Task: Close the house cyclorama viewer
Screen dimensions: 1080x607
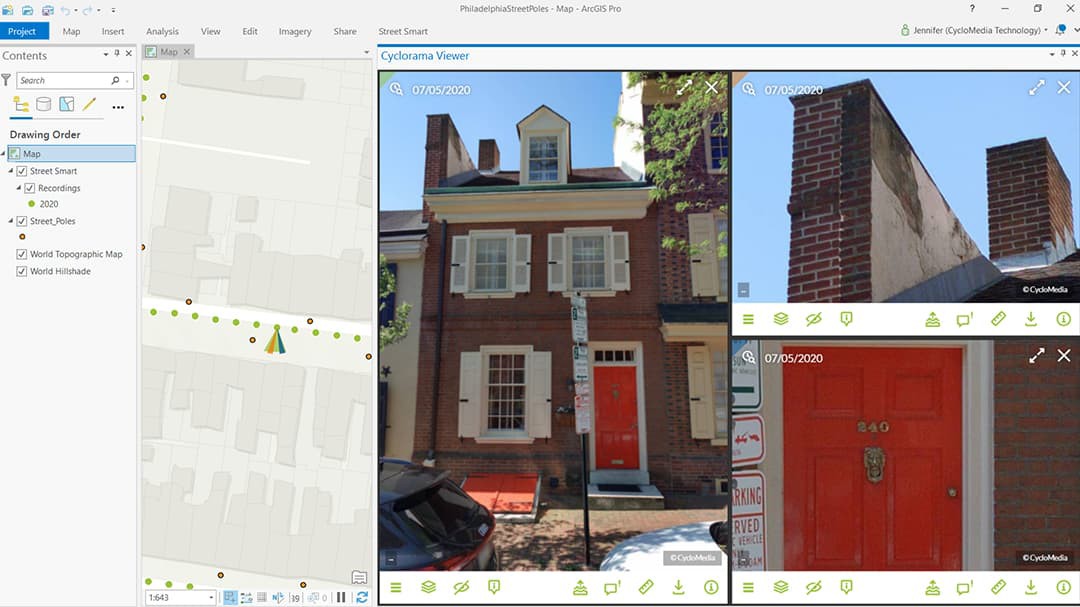Action: 712,88
